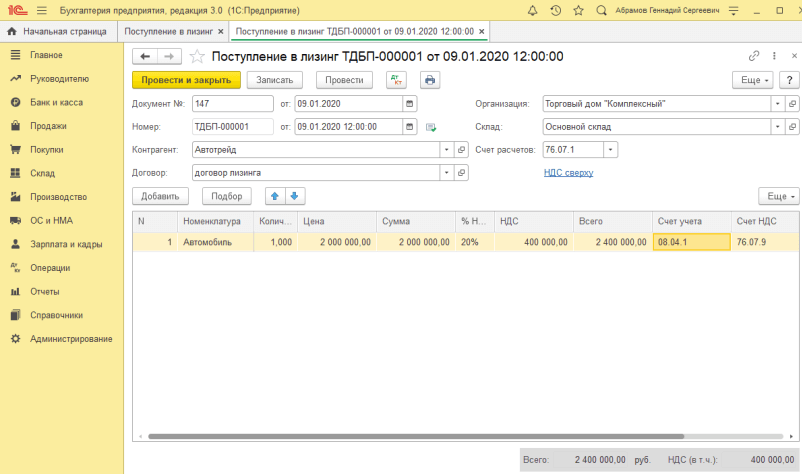
Task: Open the Еще menu above table
Action: pyautogui.click(x=778, y=196)
